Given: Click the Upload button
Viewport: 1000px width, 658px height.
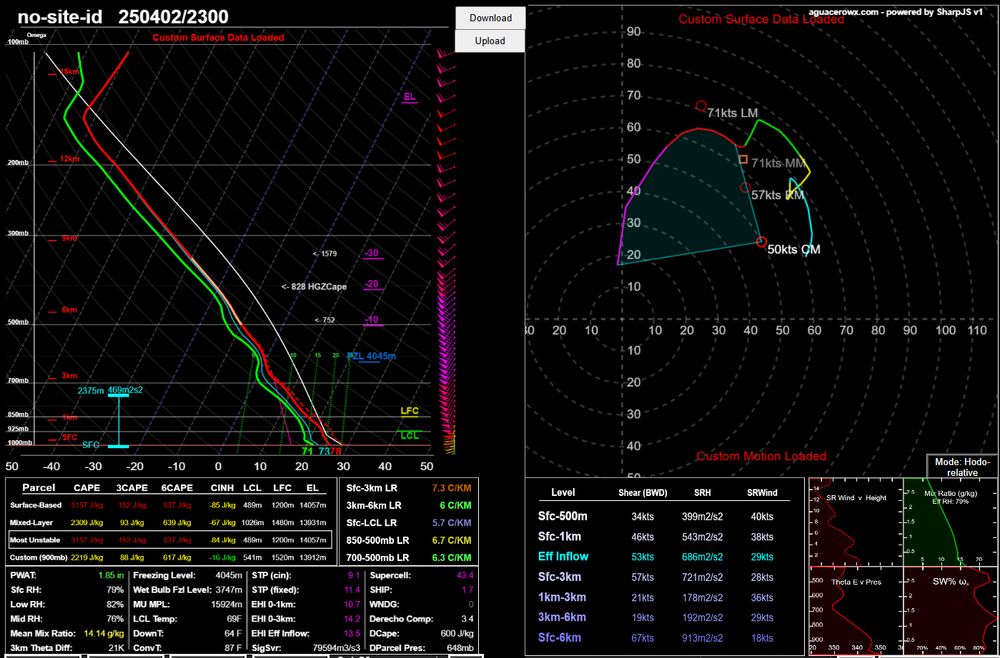Looking at the screenshot, I should click(x=490, y=41).
